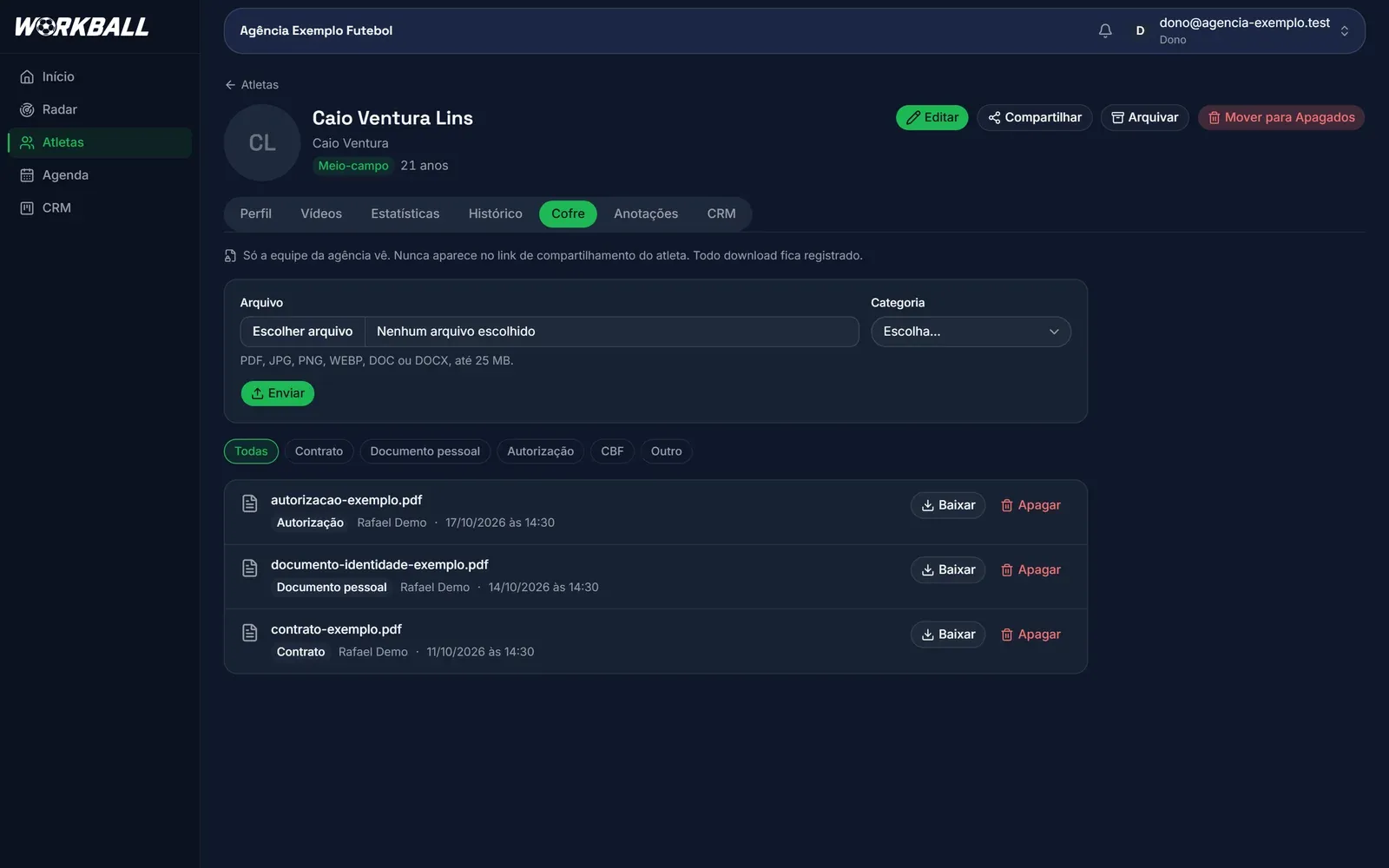The height and width of the screenshot is (868, 1389).
Task: Open the Início sidebar item
Action: pyautogui.click(x=100, y=76)
